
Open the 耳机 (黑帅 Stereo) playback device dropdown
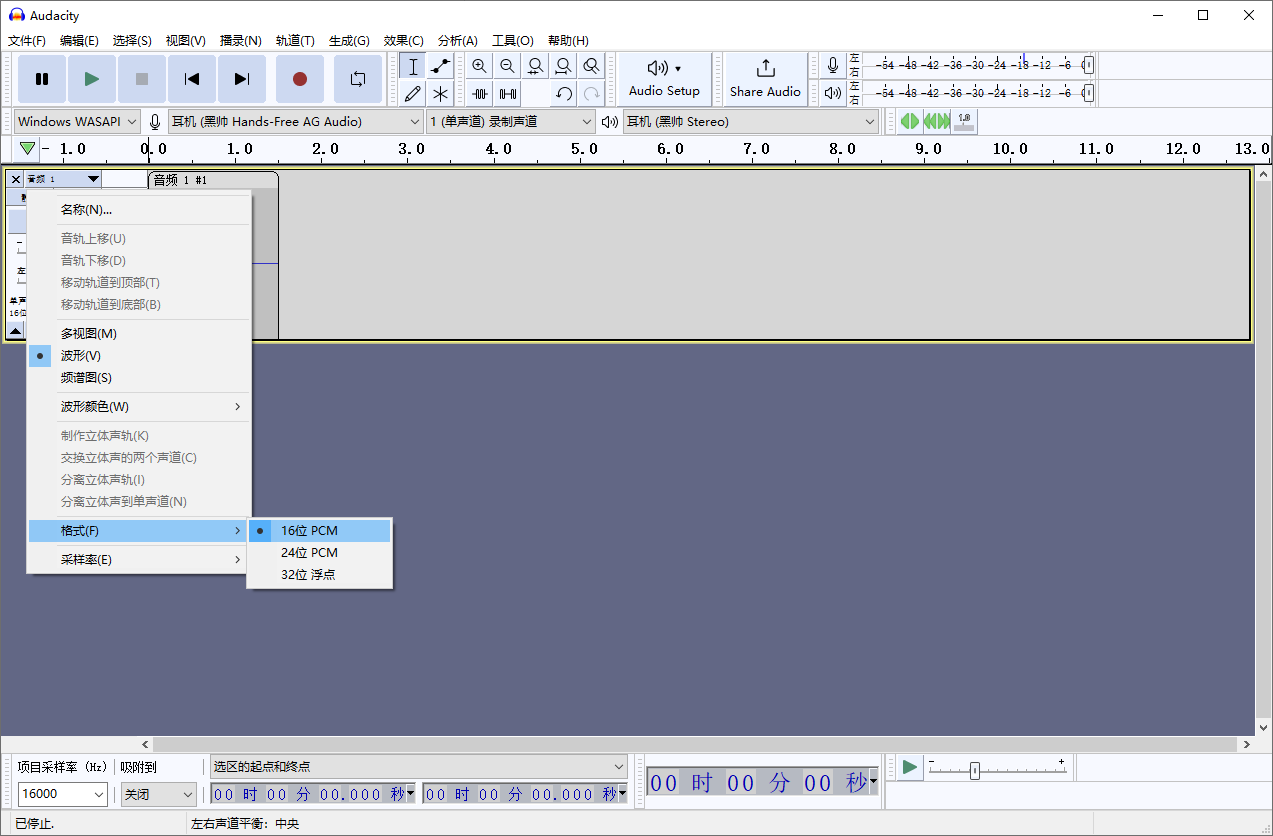pos(751,122)
